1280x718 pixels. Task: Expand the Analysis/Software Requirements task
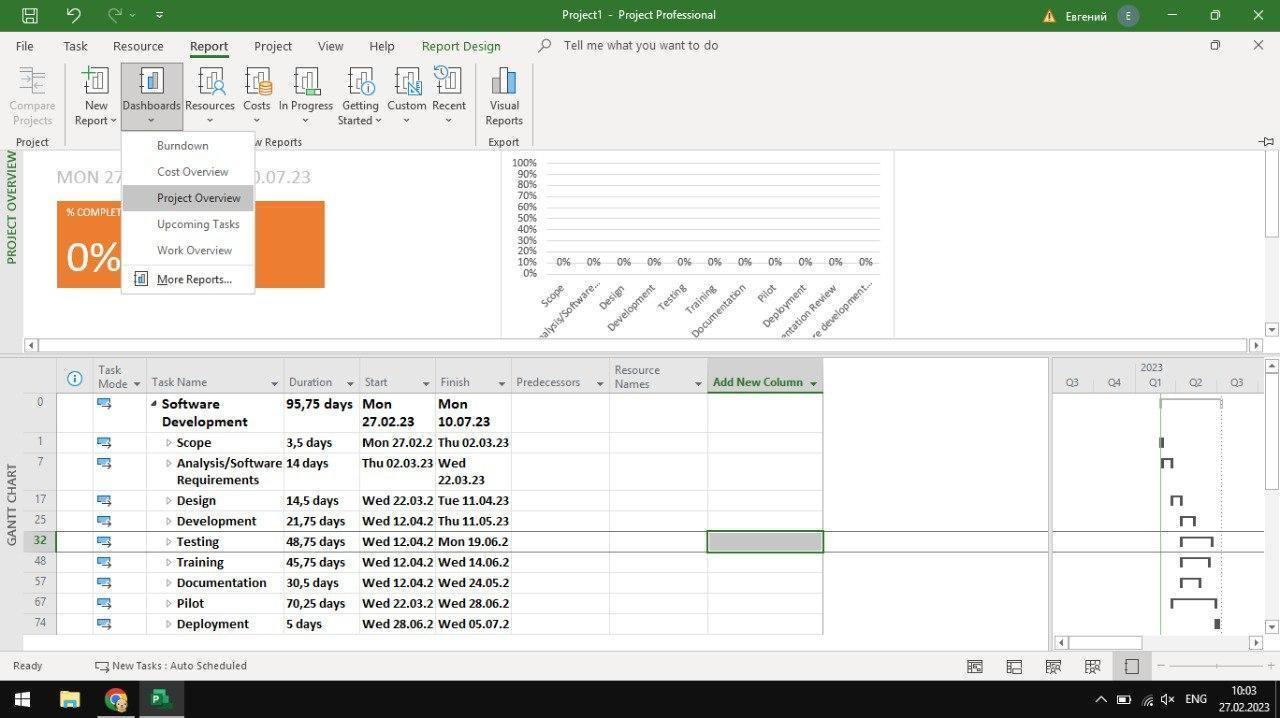169,464
